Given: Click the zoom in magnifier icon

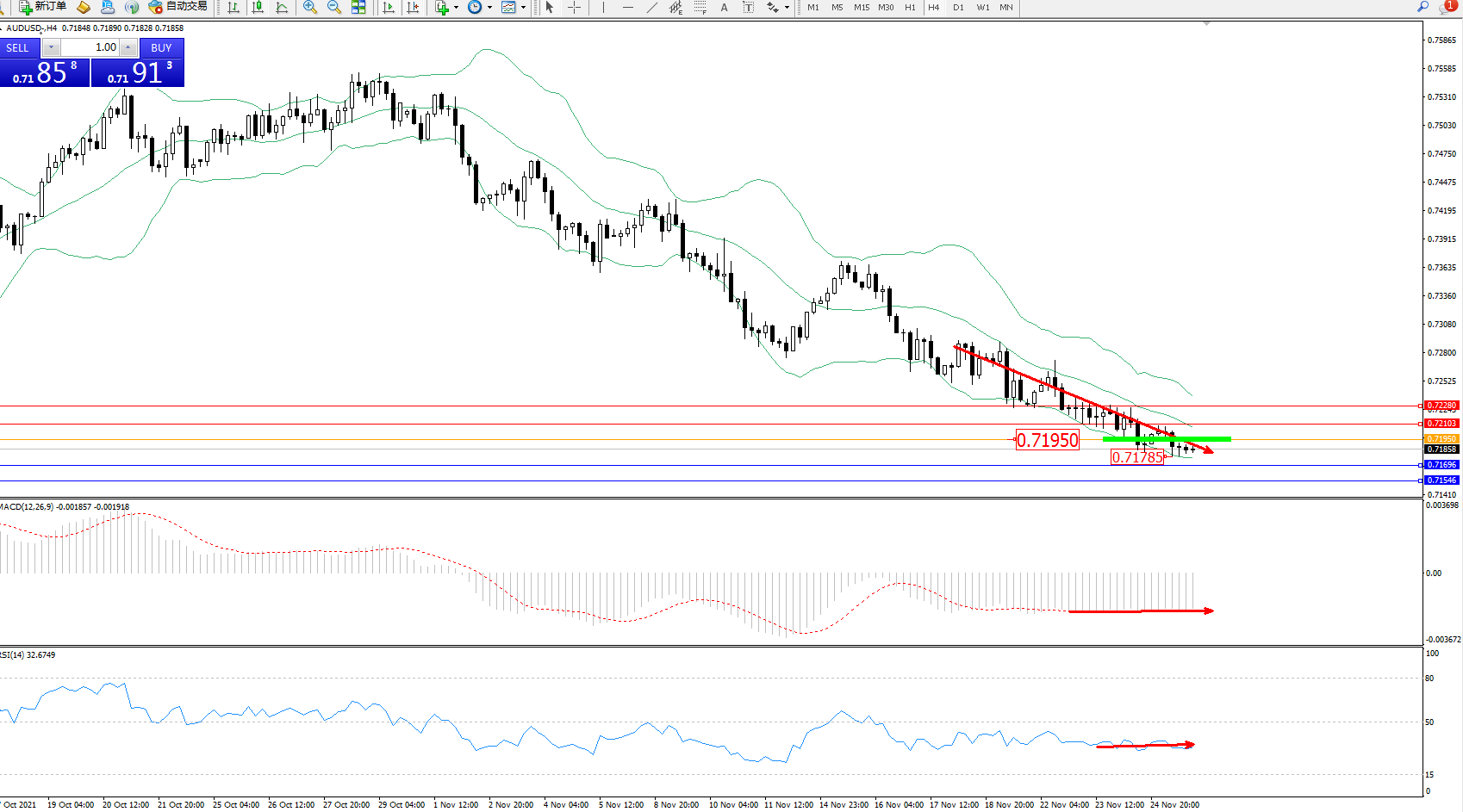Looking at the screenshot, I should [x=310, y=7].
